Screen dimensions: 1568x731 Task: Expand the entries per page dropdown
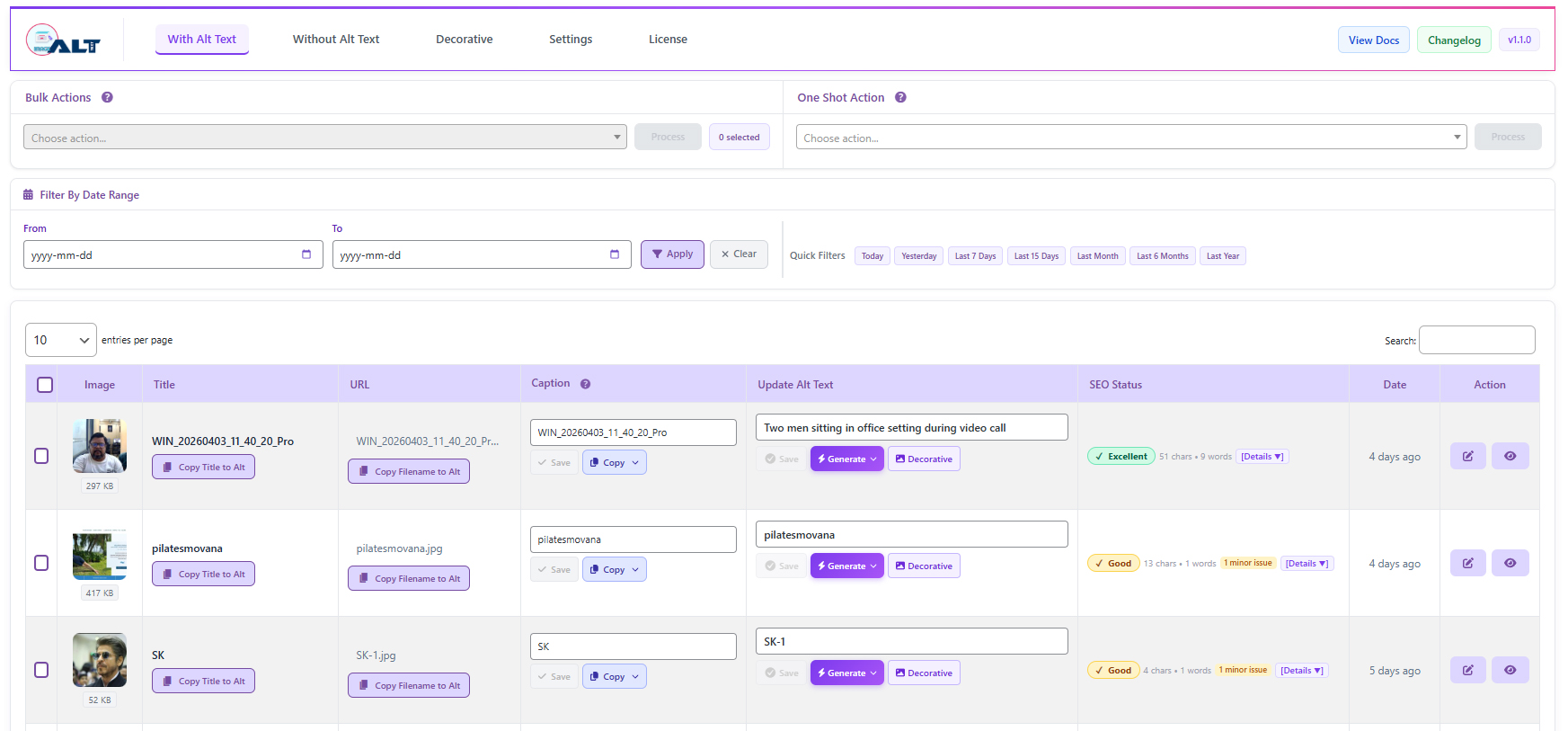(61, 340)
